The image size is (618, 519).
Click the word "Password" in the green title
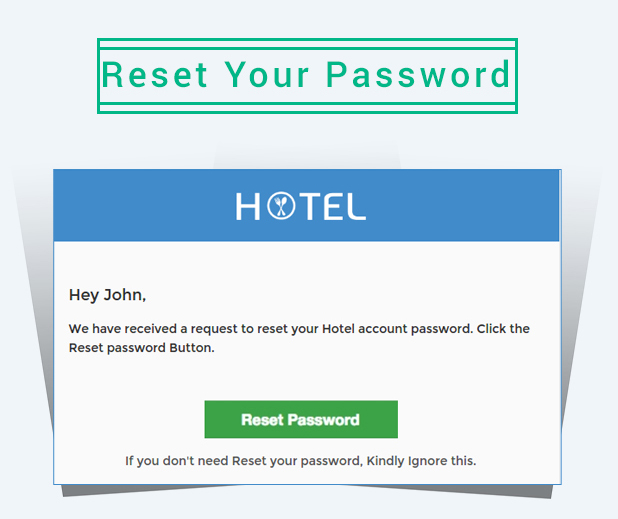(x=419, y=75)
